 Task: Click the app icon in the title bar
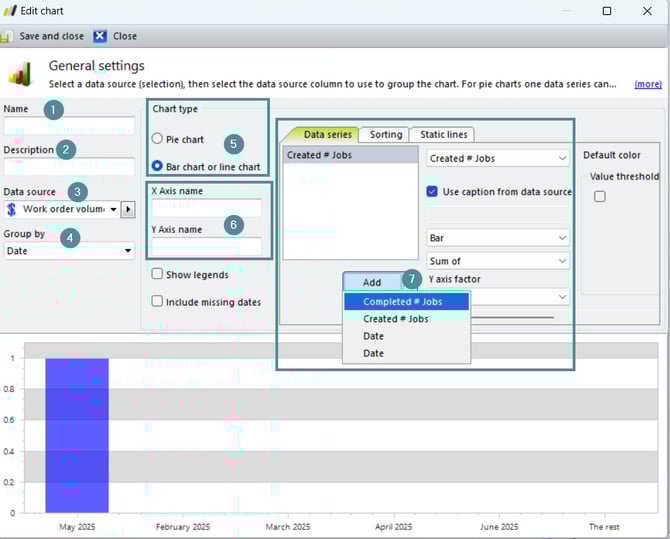click(x=9, y=11)
